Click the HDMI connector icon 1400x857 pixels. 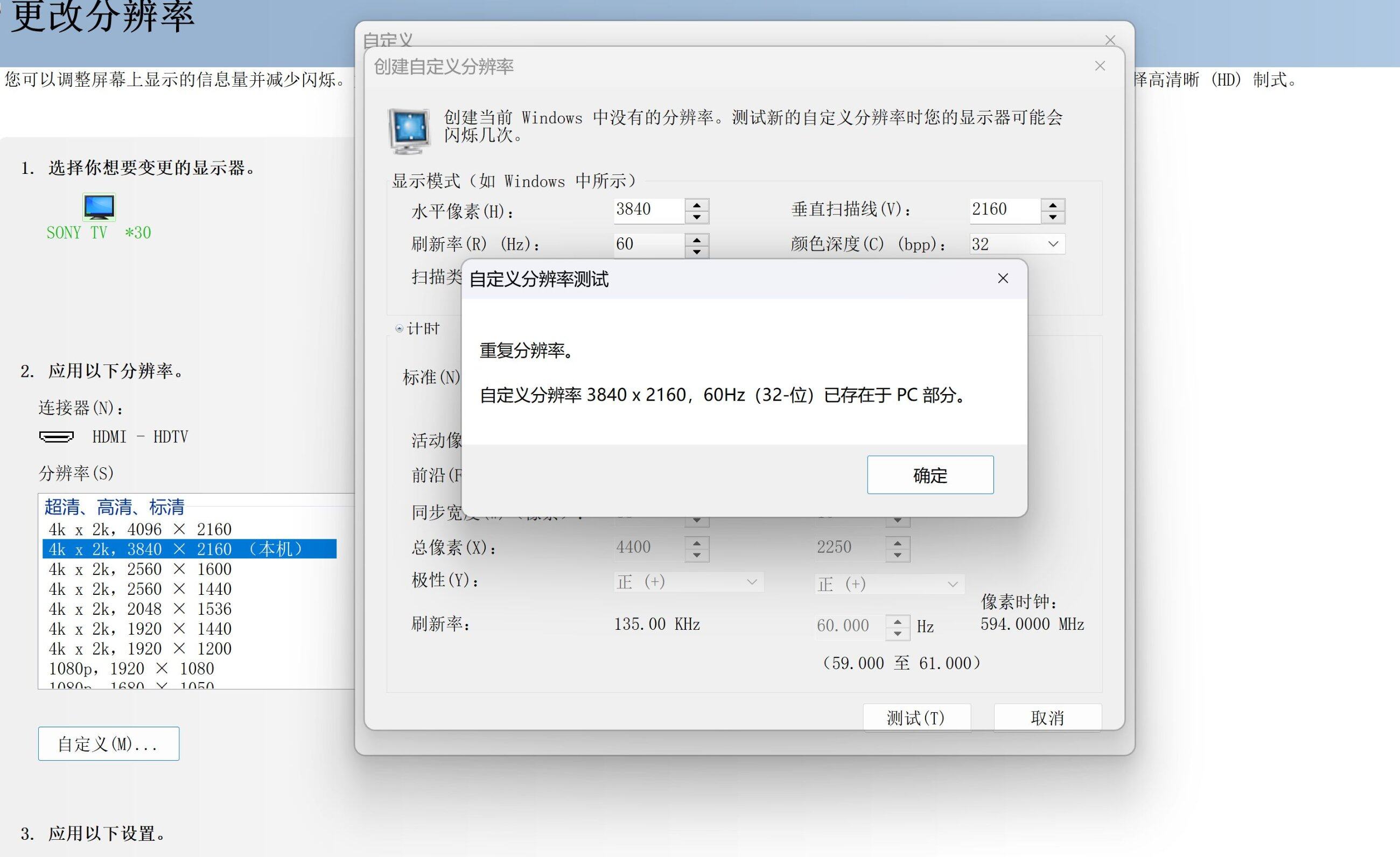click(56, 436)
